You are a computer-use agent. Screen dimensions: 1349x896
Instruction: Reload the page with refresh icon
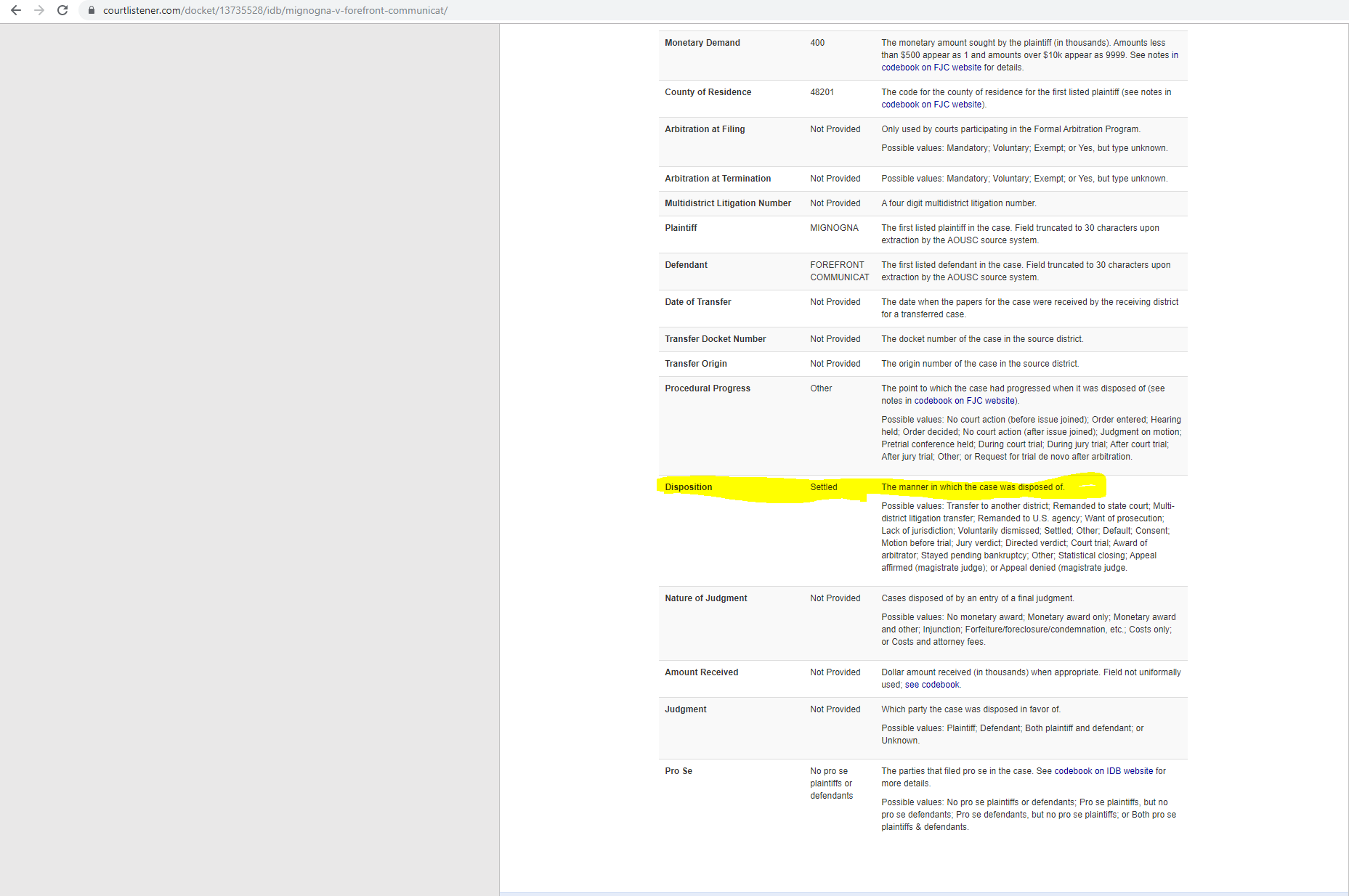pos(62,10)
